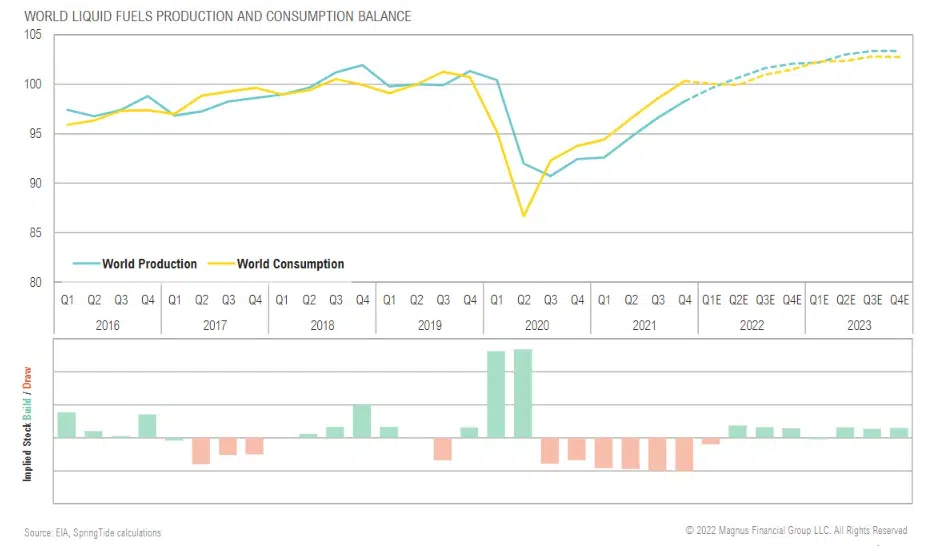Click the green stock build bar at Q4 2018

click(x=362, y=421)
